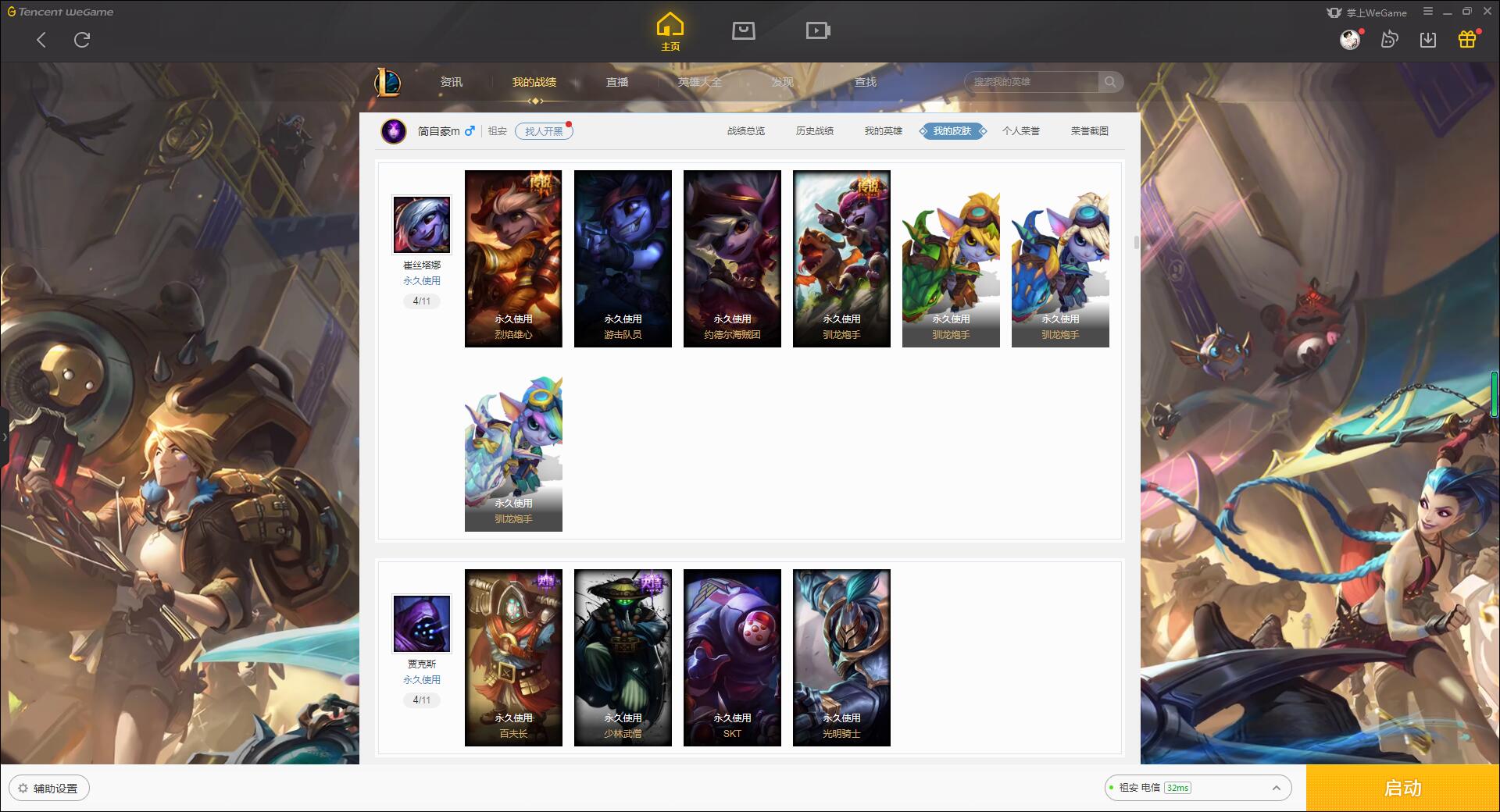Screen dimensions: 1500x812
Task: Open the SKT skin card
Action: click(732, 657)
